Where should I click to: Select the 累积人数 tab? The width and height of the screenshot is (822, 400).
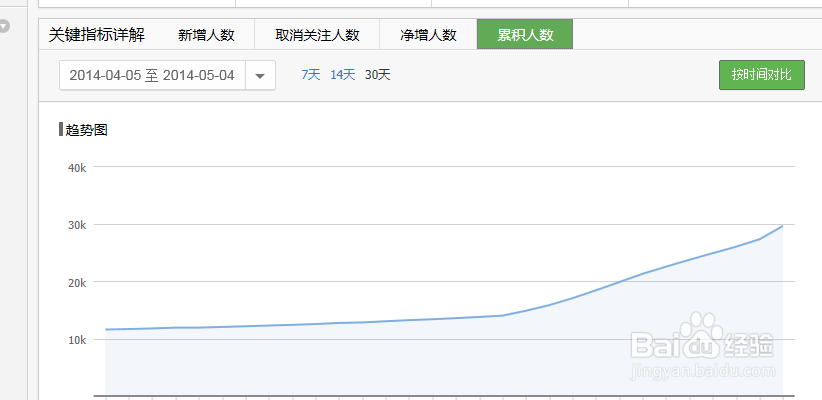[x=525, y=35]
